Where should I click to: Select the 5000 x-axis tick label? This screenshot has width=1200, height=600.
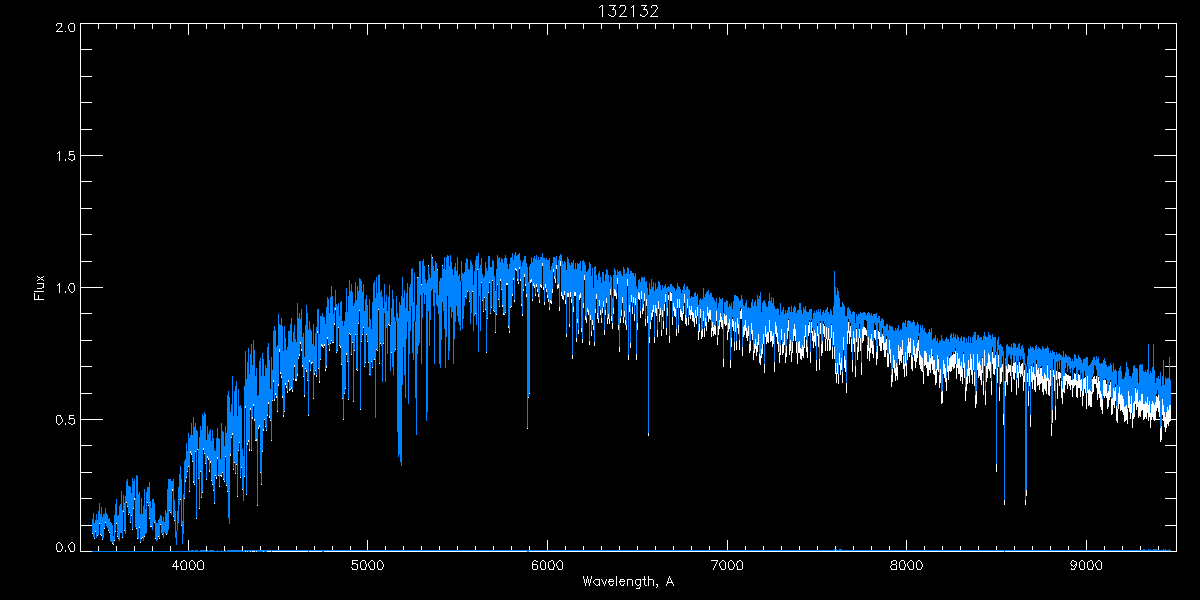point(367,565)
